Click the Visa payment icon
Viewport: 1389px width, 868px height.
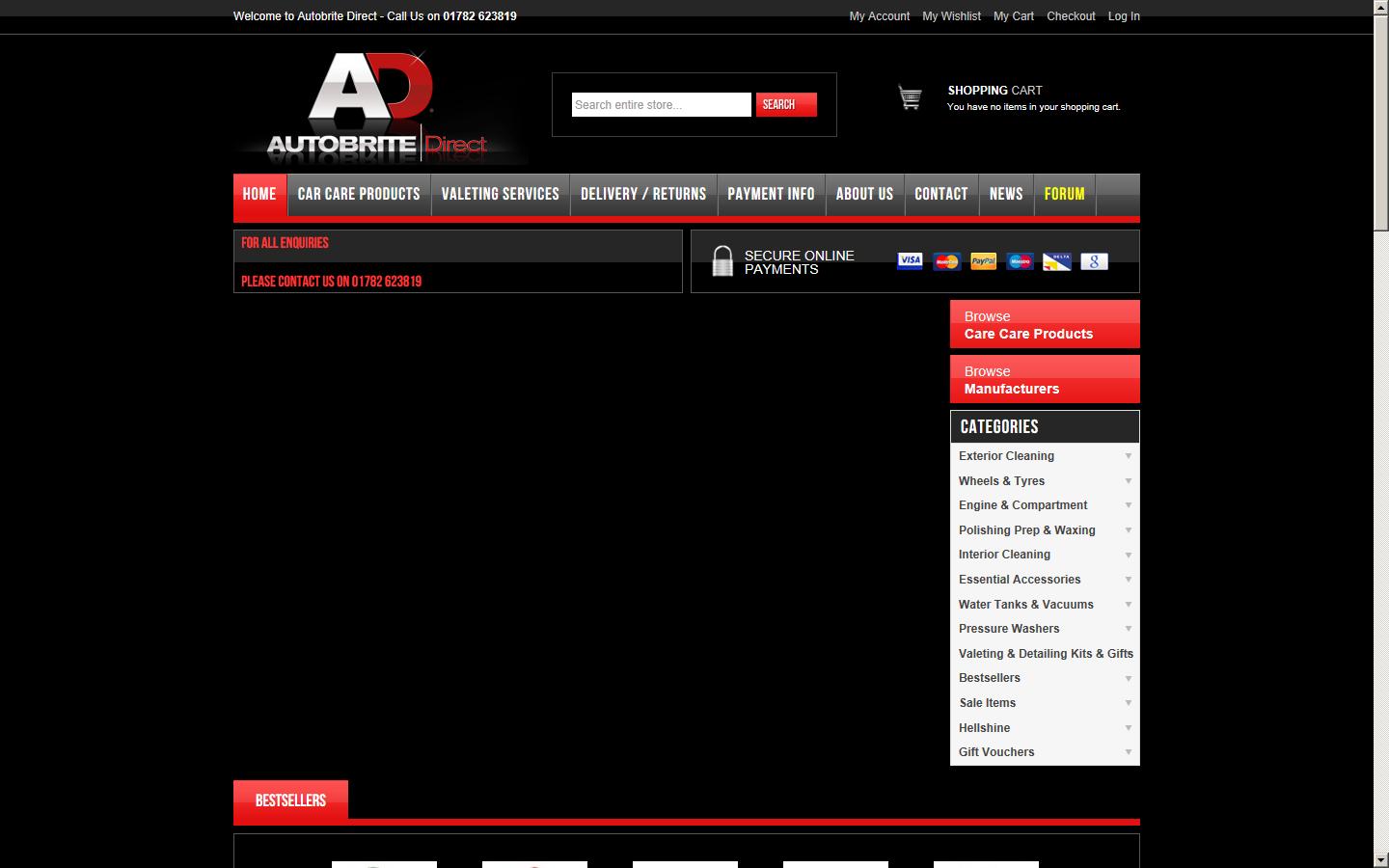click(x=909, y=260)
